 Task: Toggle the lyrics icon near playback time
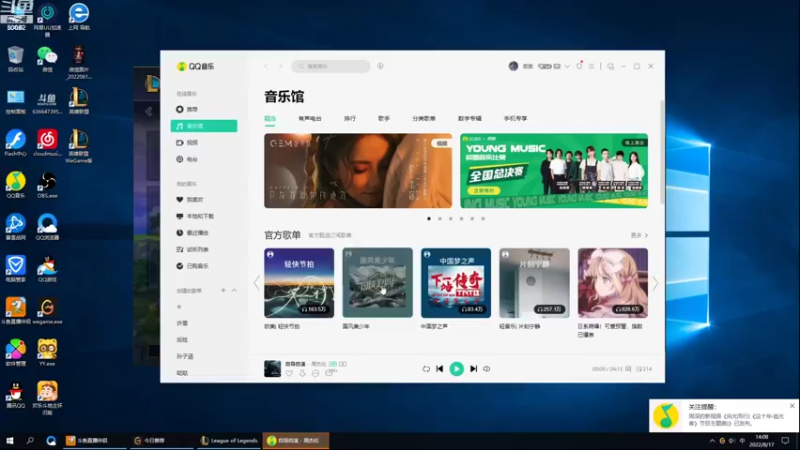(x=628, y=369)
